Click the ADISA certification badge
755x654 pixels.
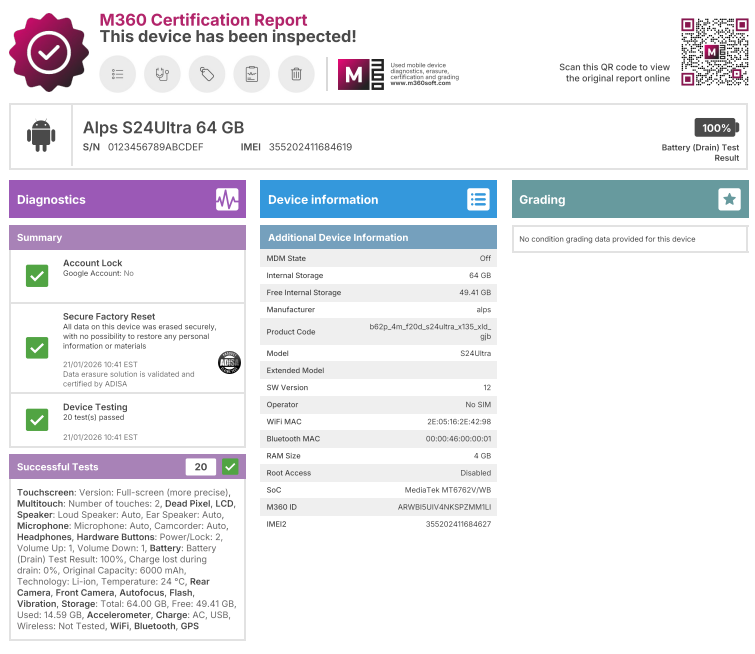tap(228, 362)
